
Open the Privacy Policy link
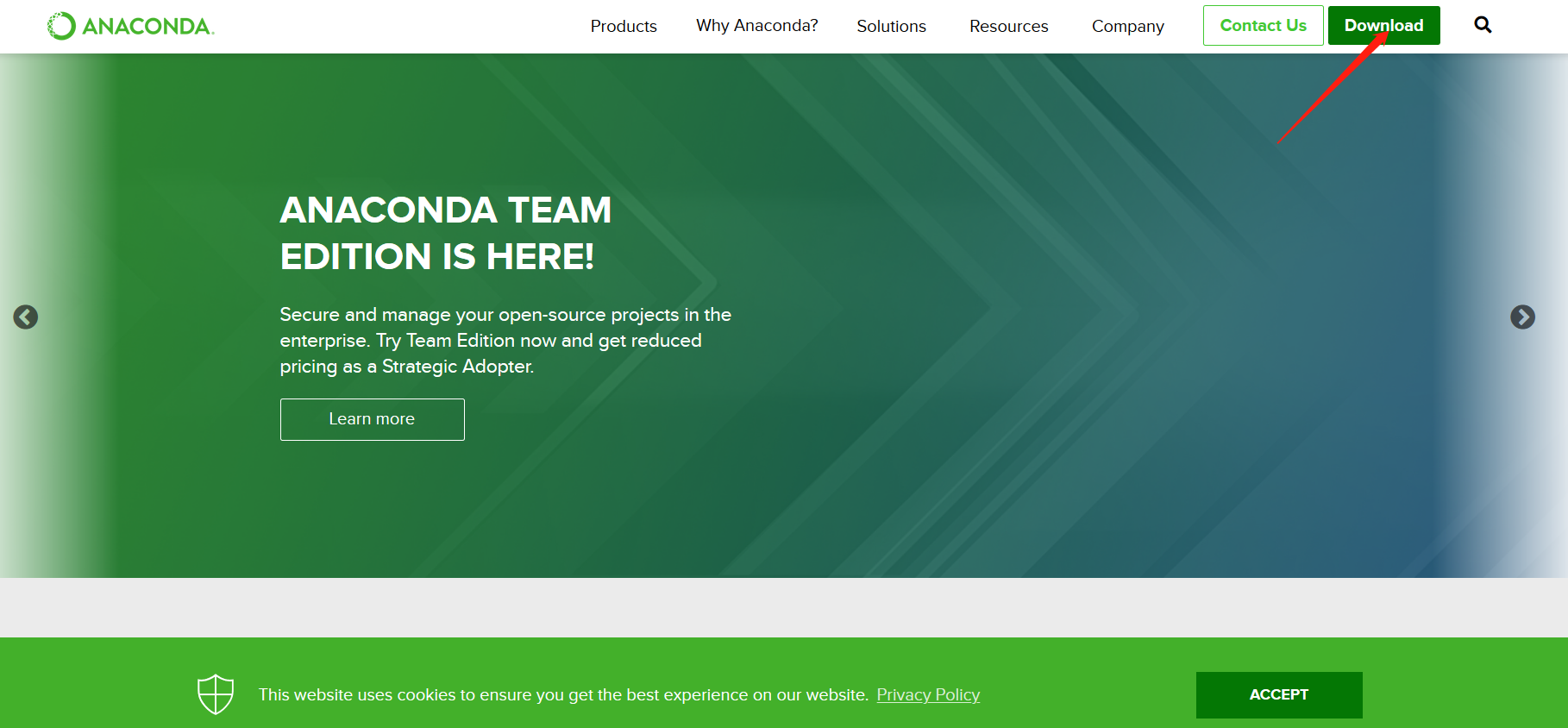pyautogui.click(x=928, y=695)
